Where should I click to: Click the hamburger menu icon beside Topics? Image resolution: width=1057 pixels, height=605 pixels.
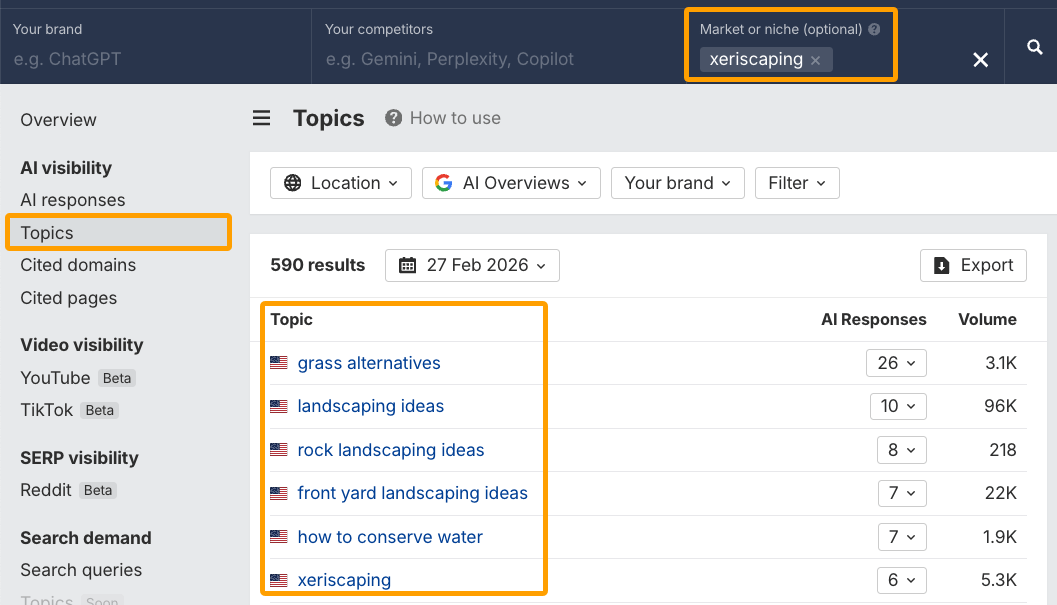261,118
